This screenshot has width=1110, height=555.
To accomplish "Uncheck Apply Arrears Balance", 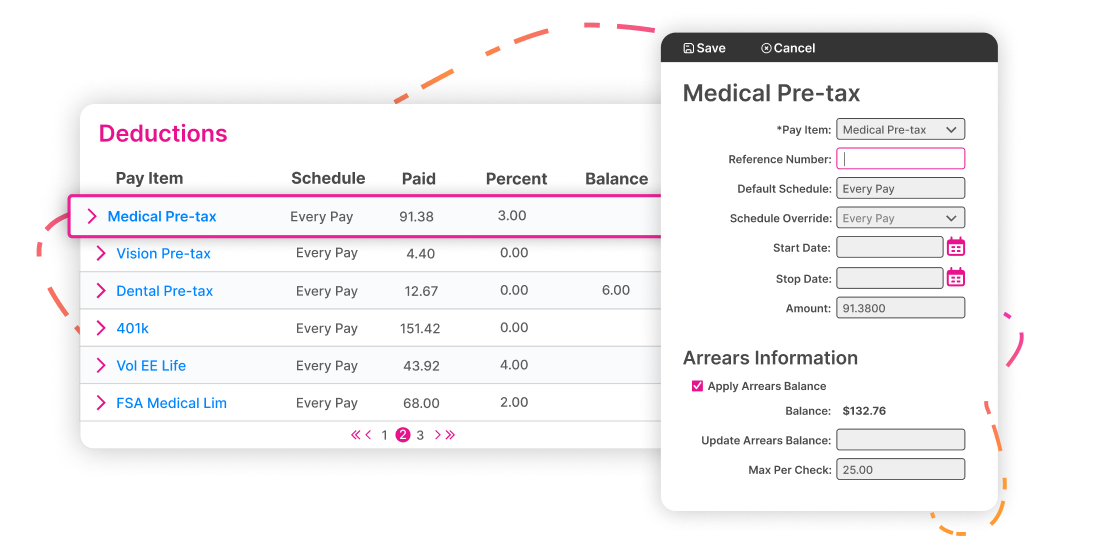I will pos(697,386).
